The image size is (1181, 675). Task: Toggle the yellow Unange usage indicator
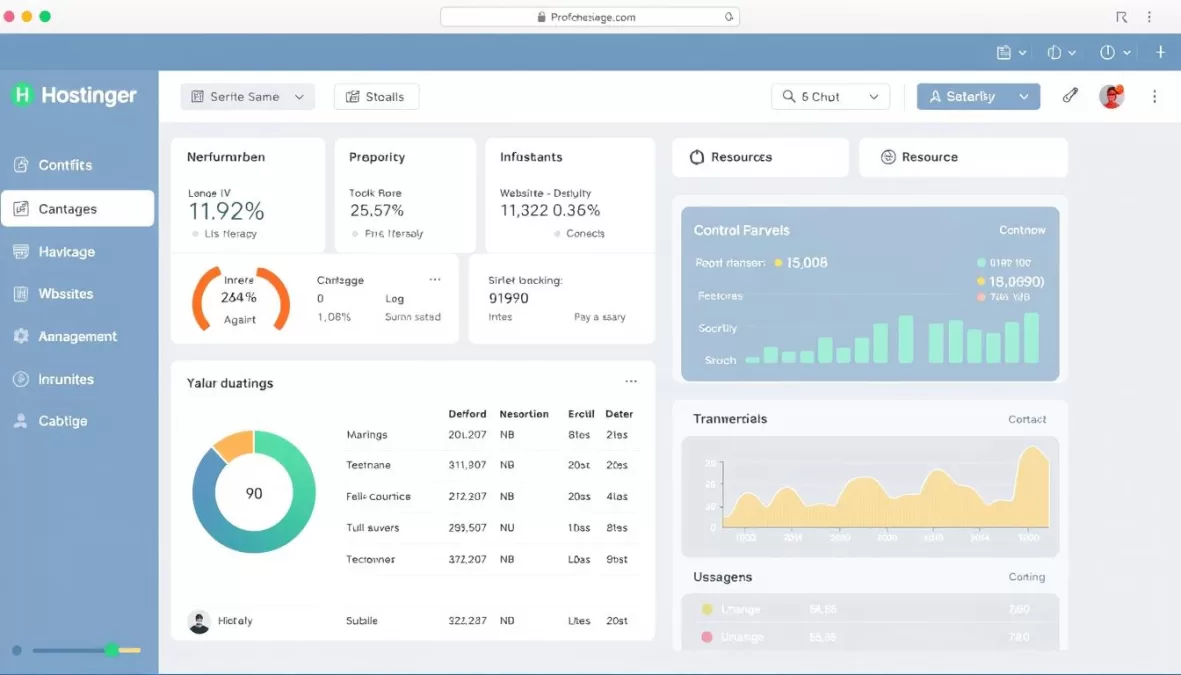[708, 608]
